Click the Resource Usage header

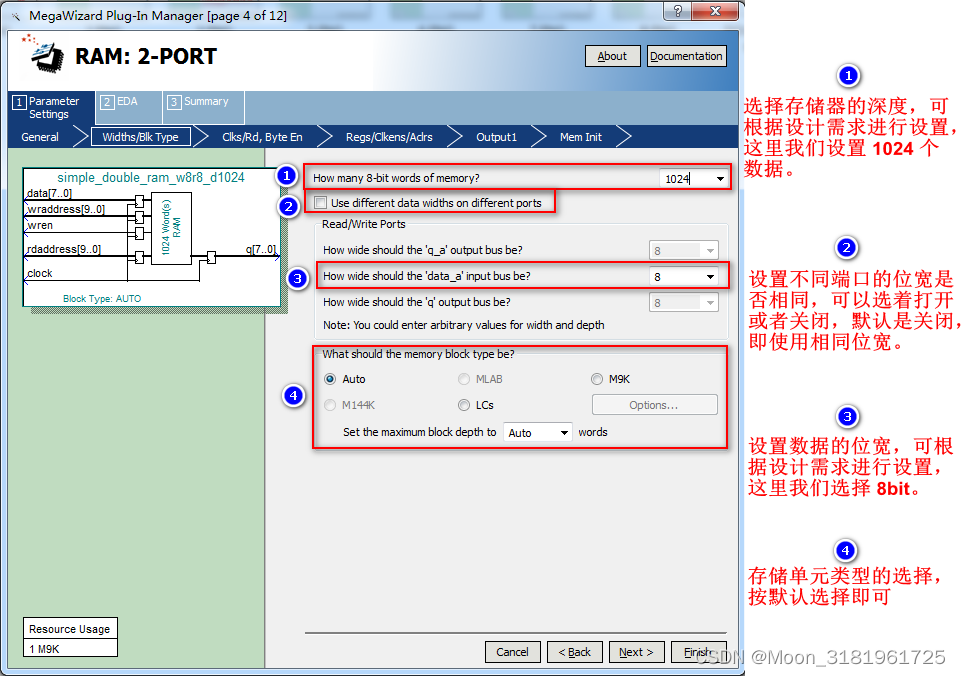[70, 629]
